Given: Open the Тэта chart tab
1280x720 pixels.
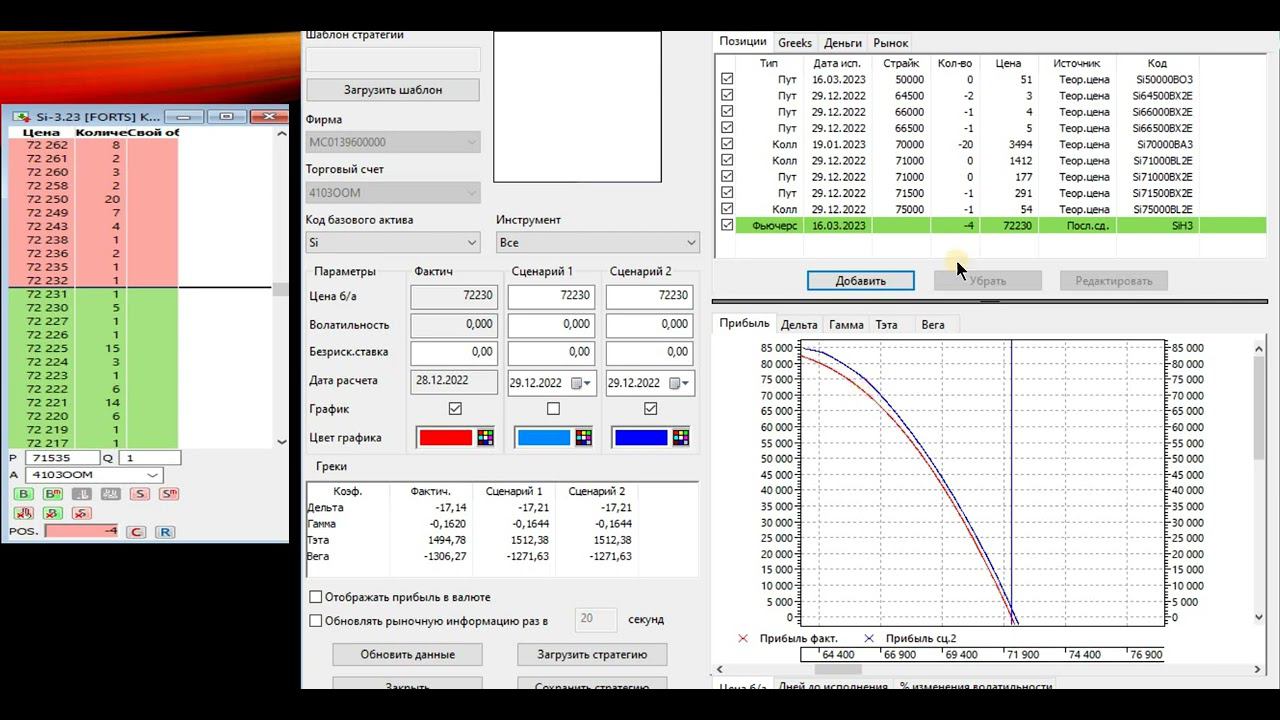Looking at the screenshot, I should point(886,325).
